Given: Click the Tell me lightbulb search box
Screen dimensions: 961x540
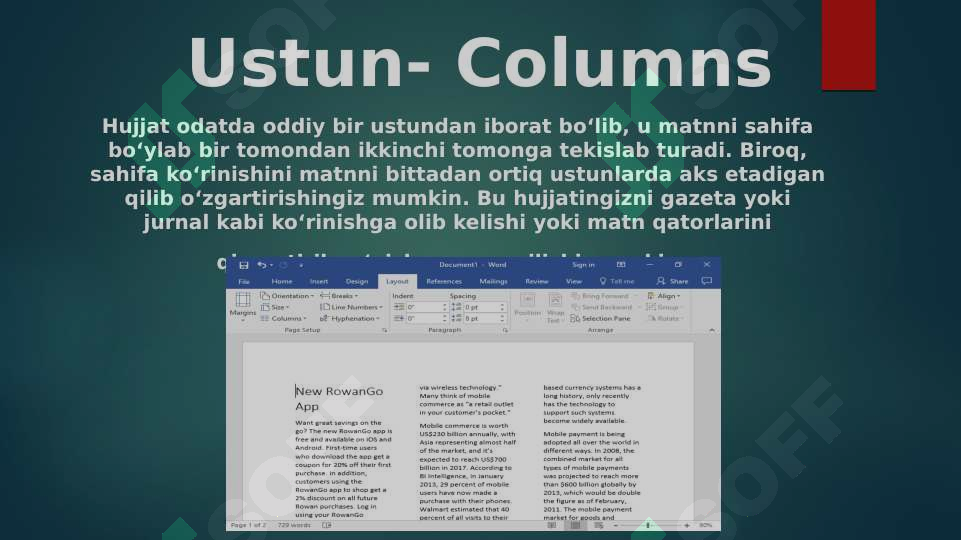Looking at the screenshot, I should click(617, 281).
